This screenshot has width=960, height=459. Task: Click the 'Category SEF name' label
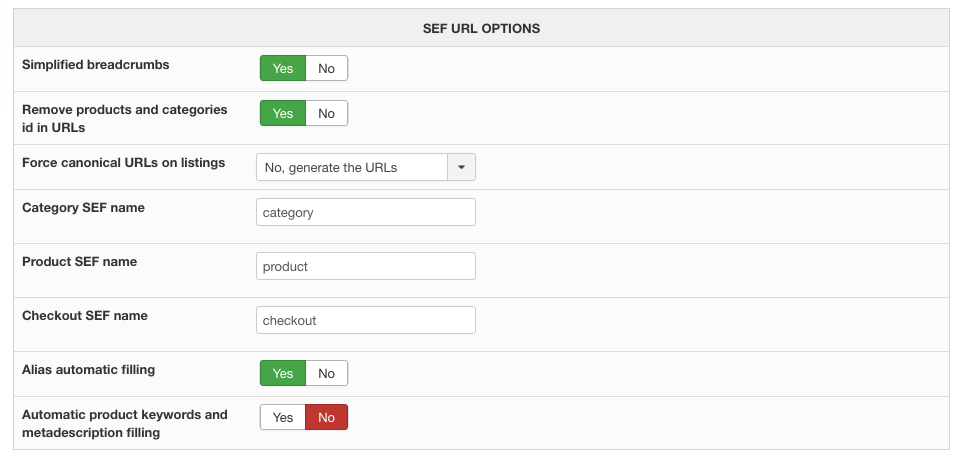(x=83, y=207)
